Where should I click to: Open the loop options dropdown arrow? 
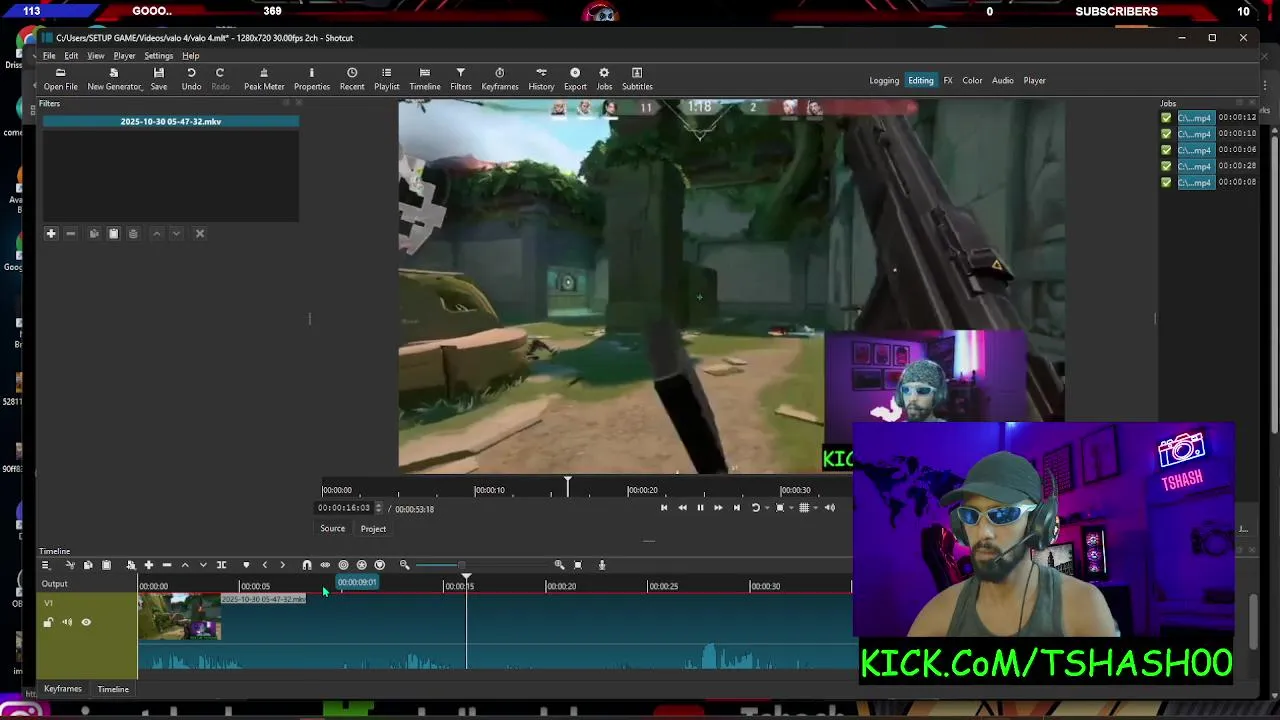point(765,508)
